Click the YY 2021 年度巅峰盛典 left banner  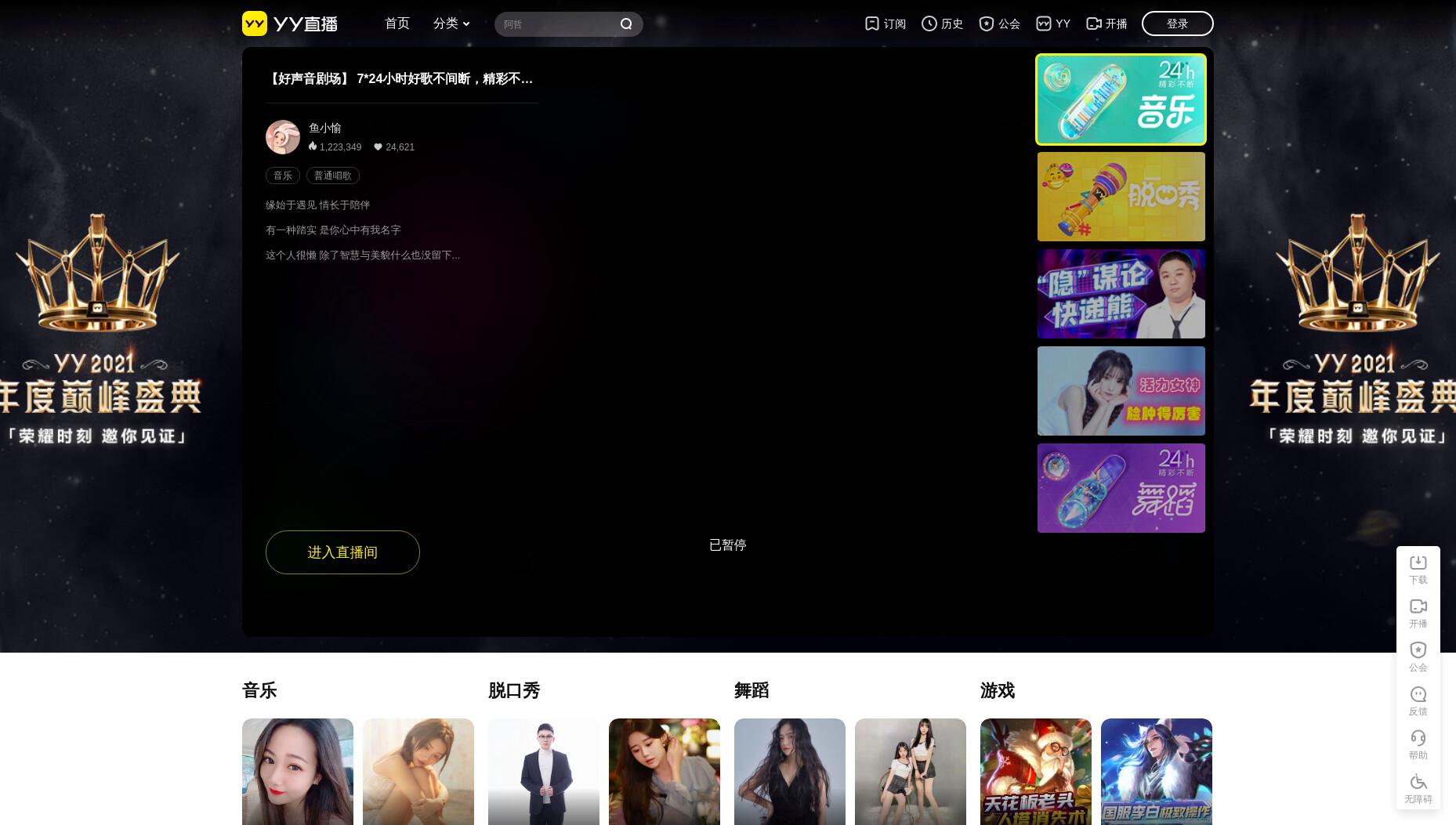(x=100, y=329)
